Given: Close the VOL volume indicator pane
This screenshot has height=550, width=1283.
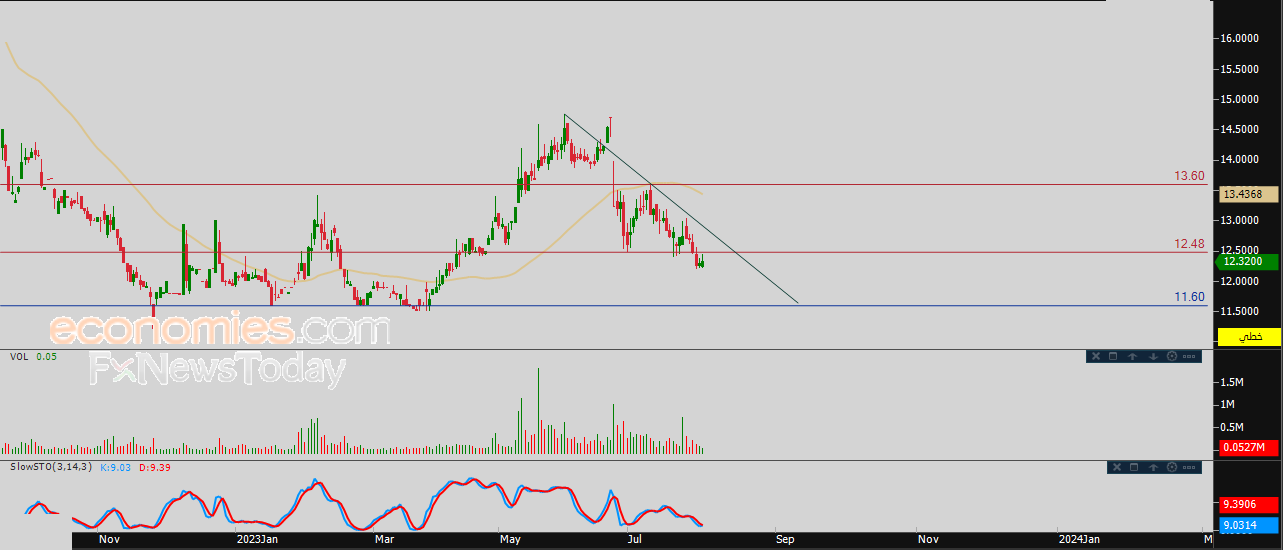Looking at the screenshot, I should 1096,356.
